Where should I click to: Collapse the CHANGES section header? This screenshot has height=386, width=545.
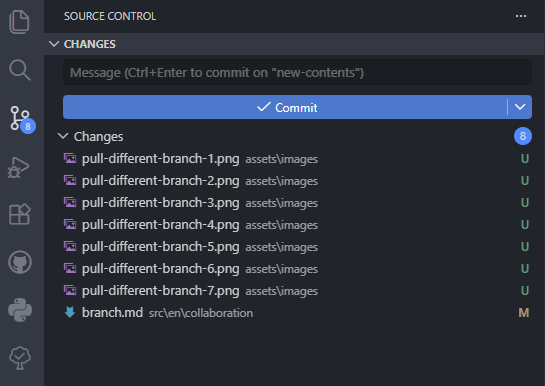(x=294, y=44)
